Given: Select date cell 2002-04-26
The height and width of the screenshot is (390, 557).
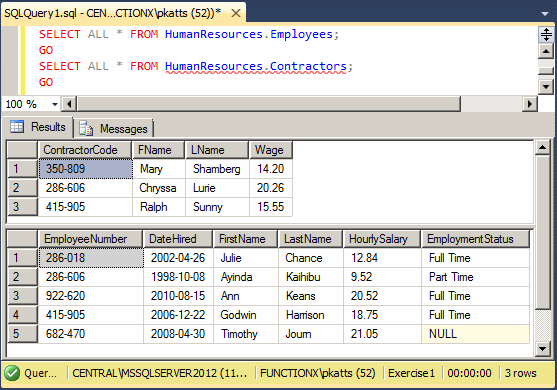Looking at the screenshot, I should click(178, 258).
